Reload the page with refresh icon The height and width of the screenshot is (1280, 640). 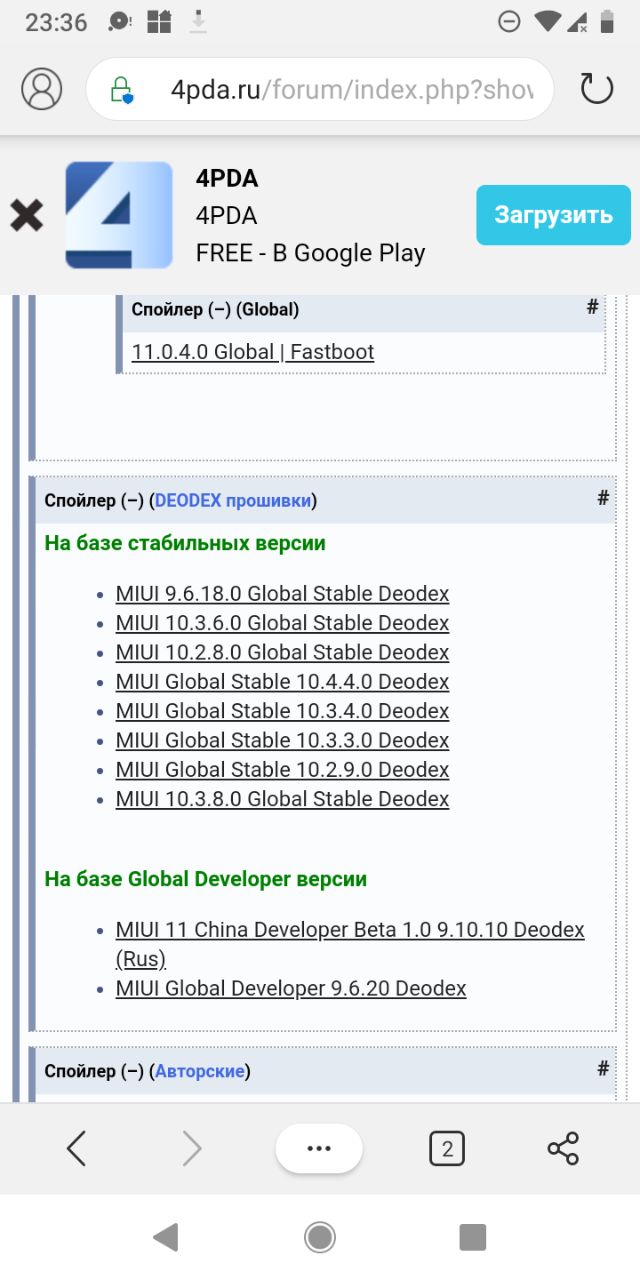point(596,89)
